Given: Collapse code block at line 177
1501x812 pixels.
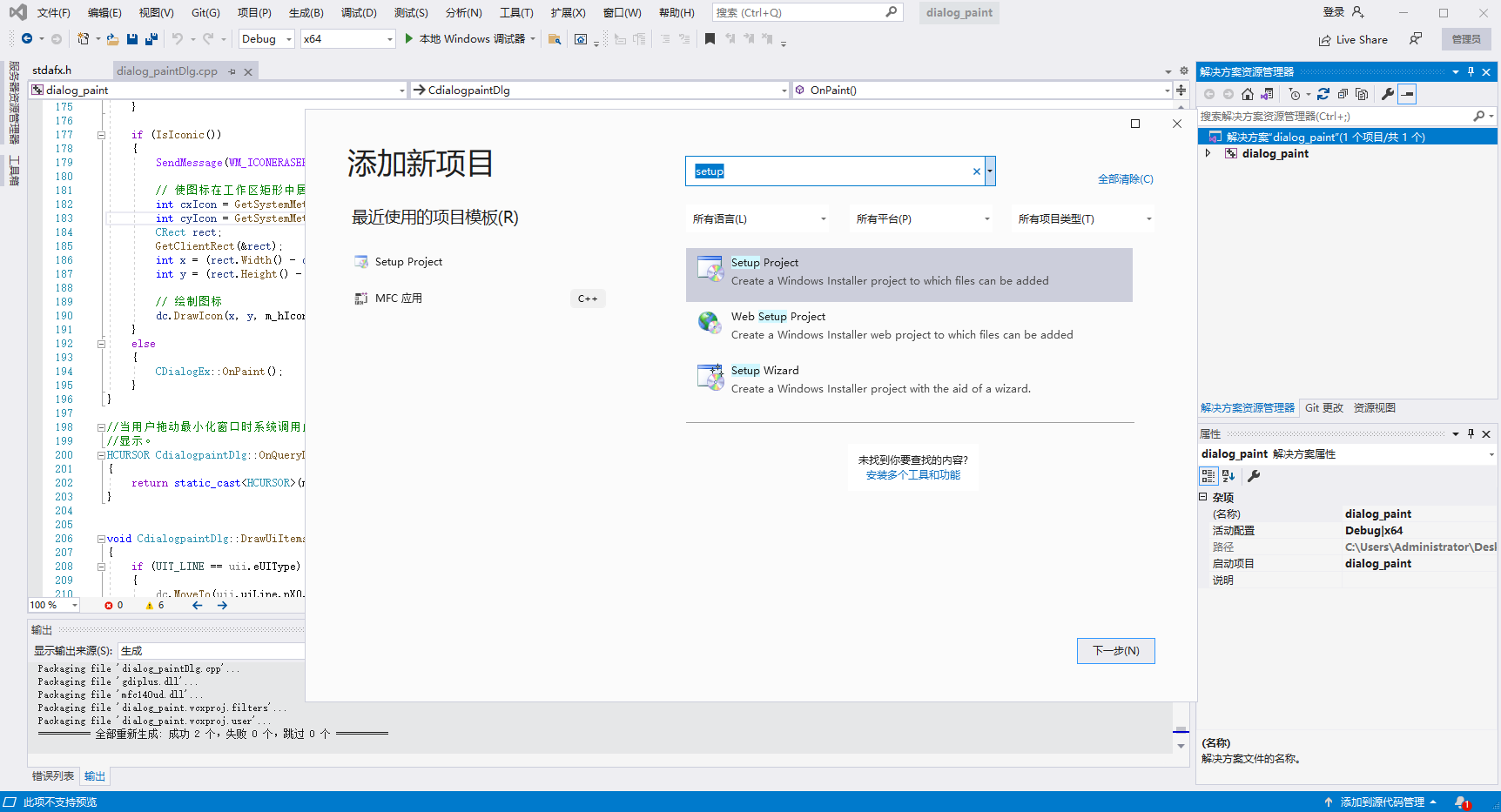Looking at the screenshot, I should pos(102,135).
